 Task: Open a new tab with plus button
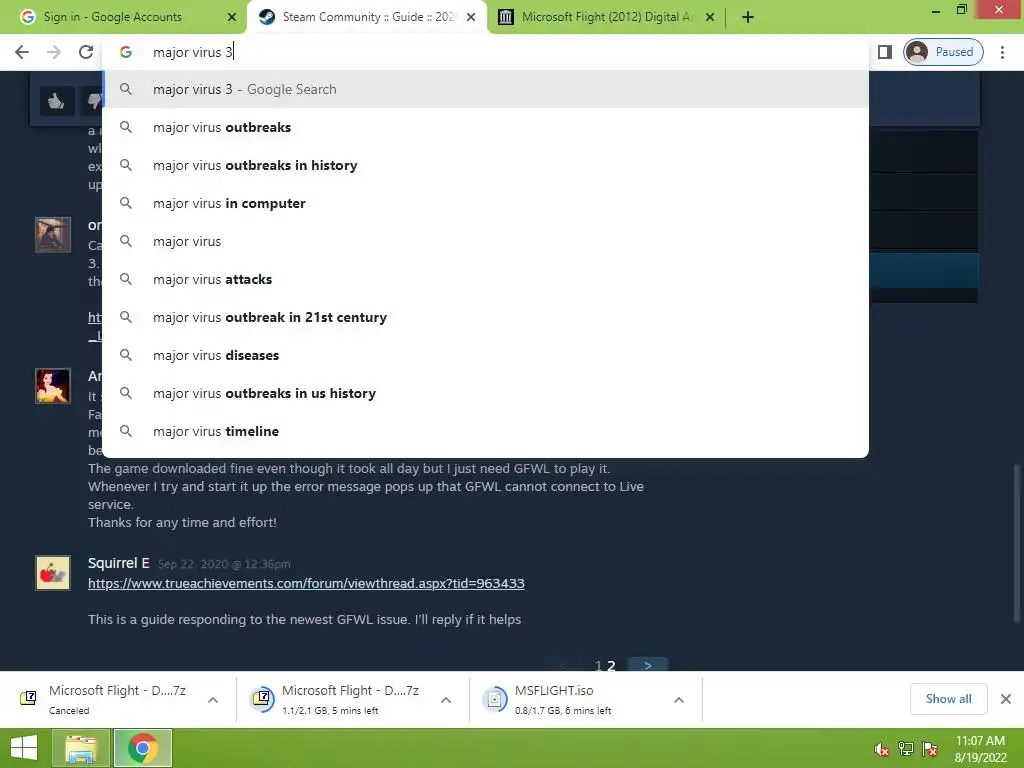tap(748, 17)
